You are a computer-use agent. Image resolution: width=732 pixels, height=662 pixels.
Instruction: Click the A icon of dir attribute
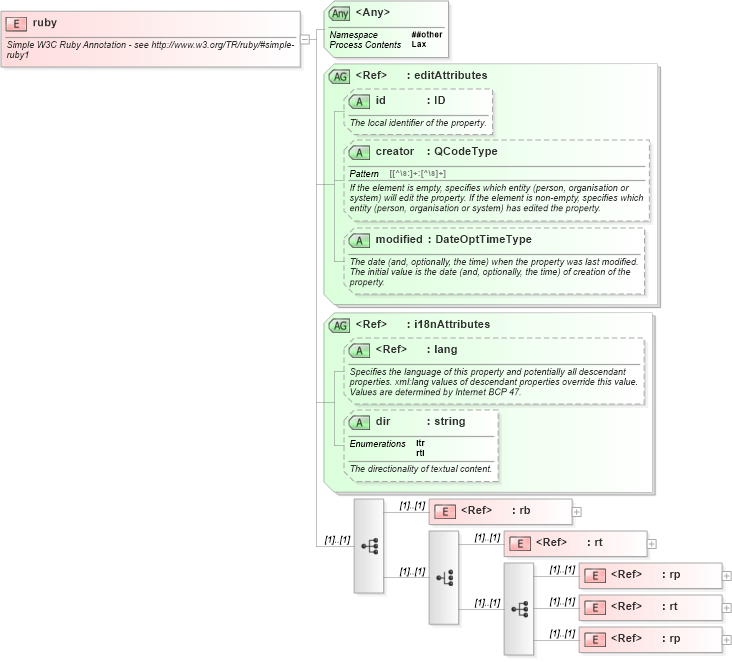pyautogui.click(x=359, y=423)
